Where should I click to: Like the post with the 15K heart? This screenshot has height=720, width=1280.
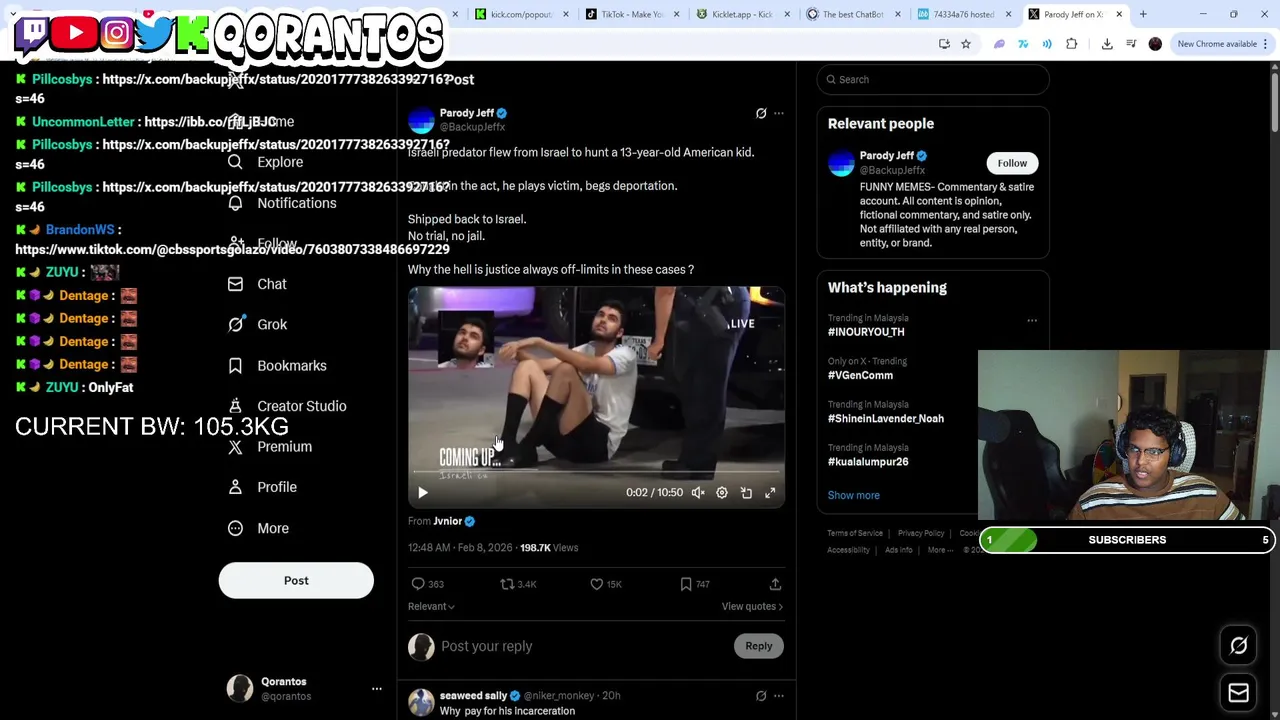(605, 584)
